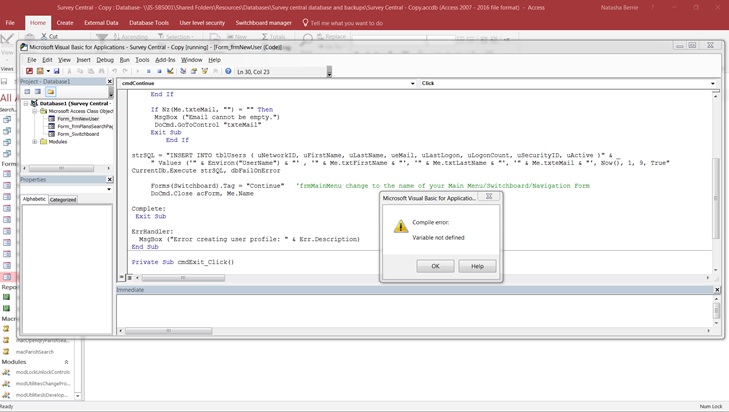This screenshot has height=412, width=729.
Task: Open the Access Database Tools ribbon tab
Action: coord(149,23)
